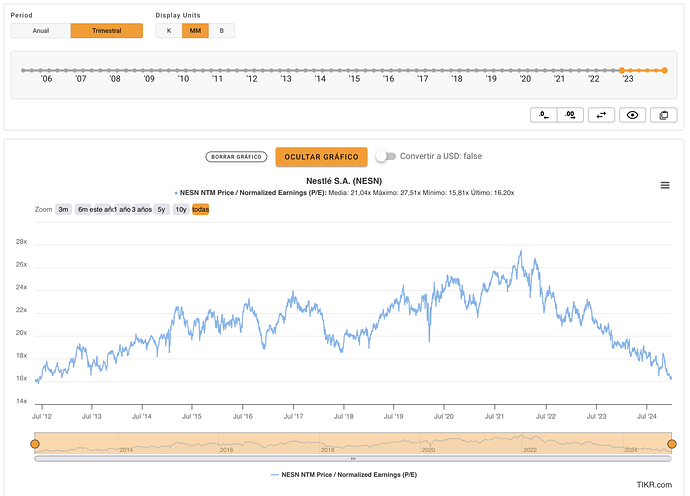The width and height of the screenshot is (690, 496).
Task: Click the left navigator handle below chart
Action: (x=35, y=444)
